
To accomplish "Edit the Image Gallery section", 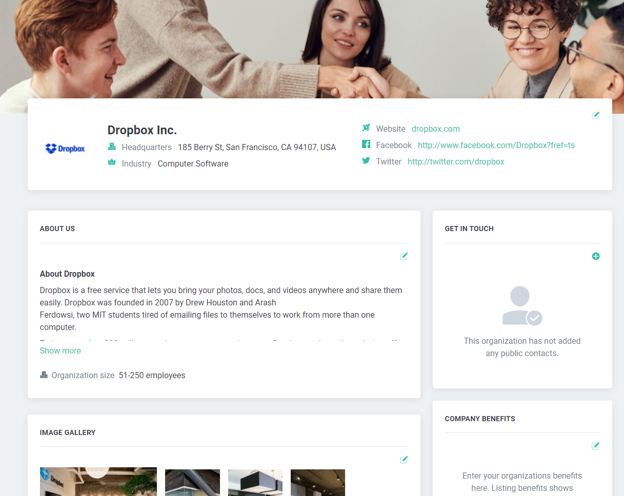I will coord(404,460).
